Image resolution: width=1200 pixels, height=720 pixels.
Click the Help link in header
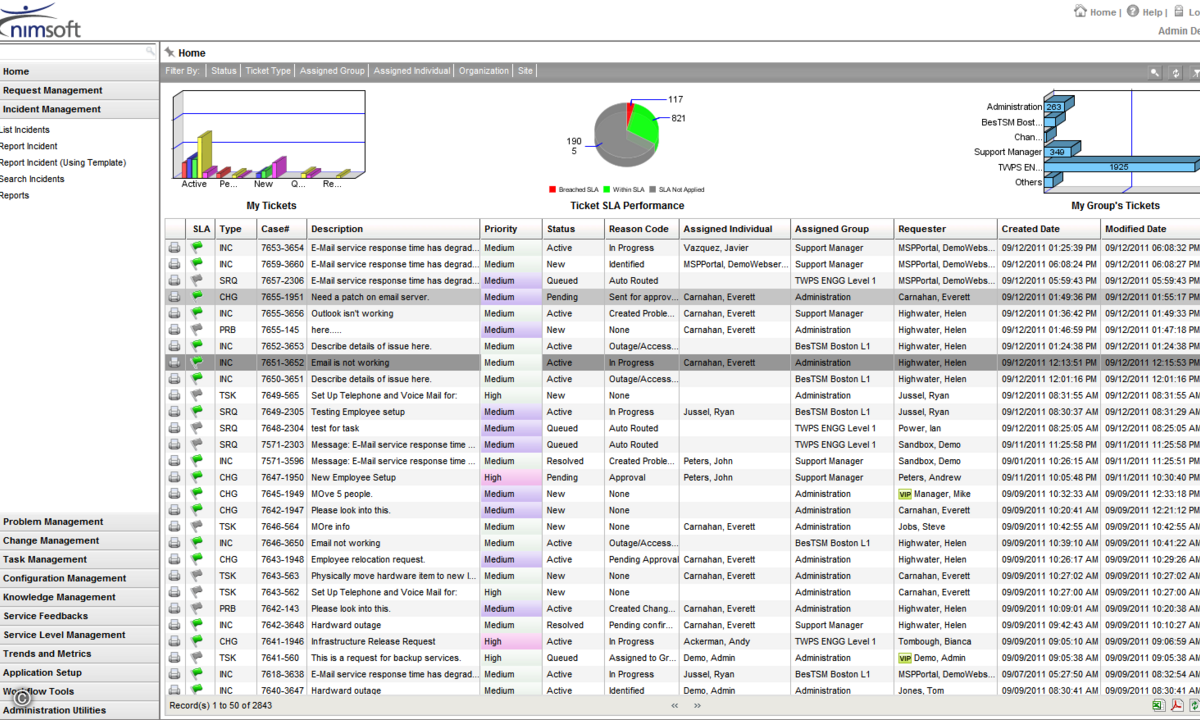pos(1152,12)
